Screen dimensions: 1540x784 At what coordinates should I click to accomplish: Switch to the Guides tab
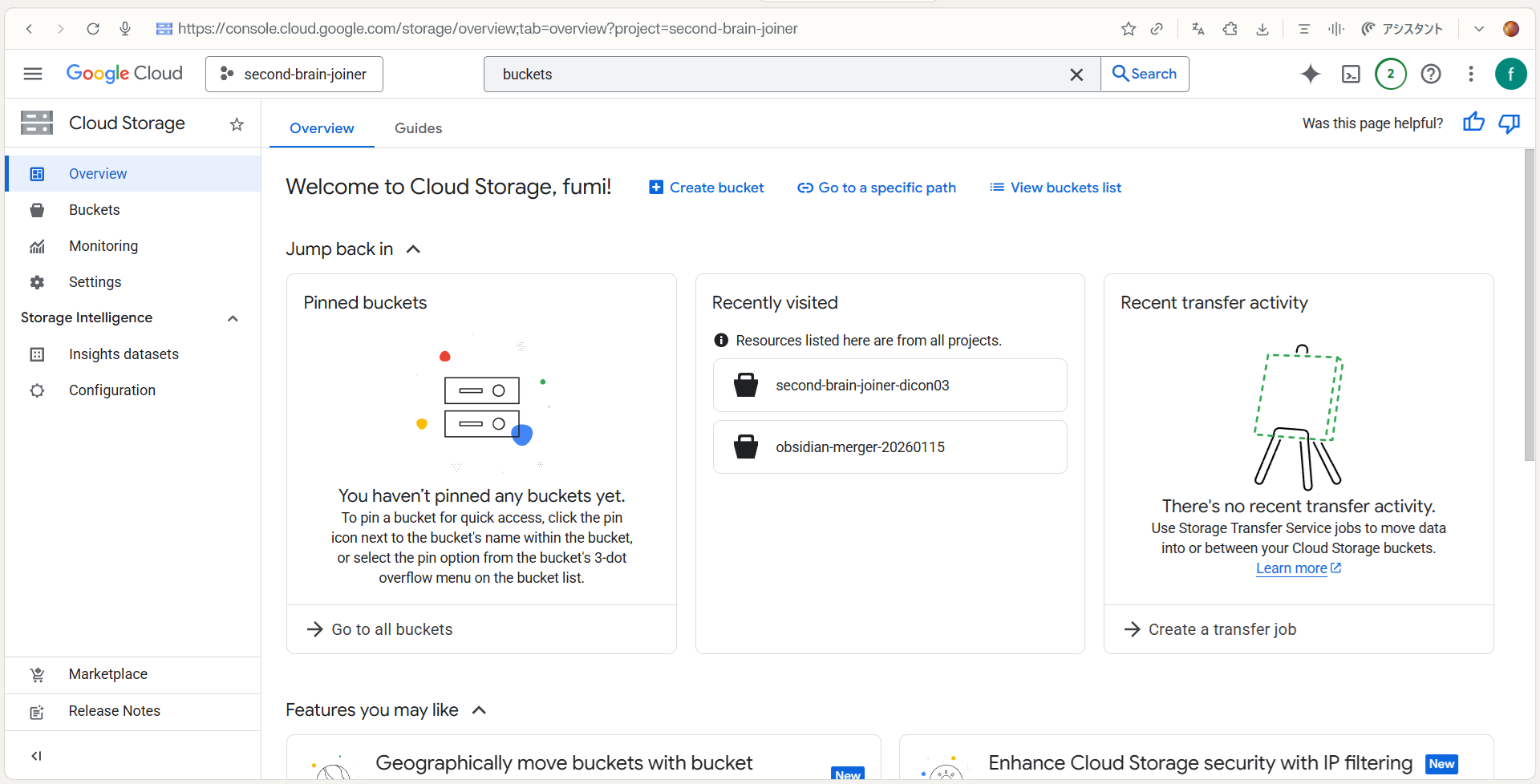(418, 128)
